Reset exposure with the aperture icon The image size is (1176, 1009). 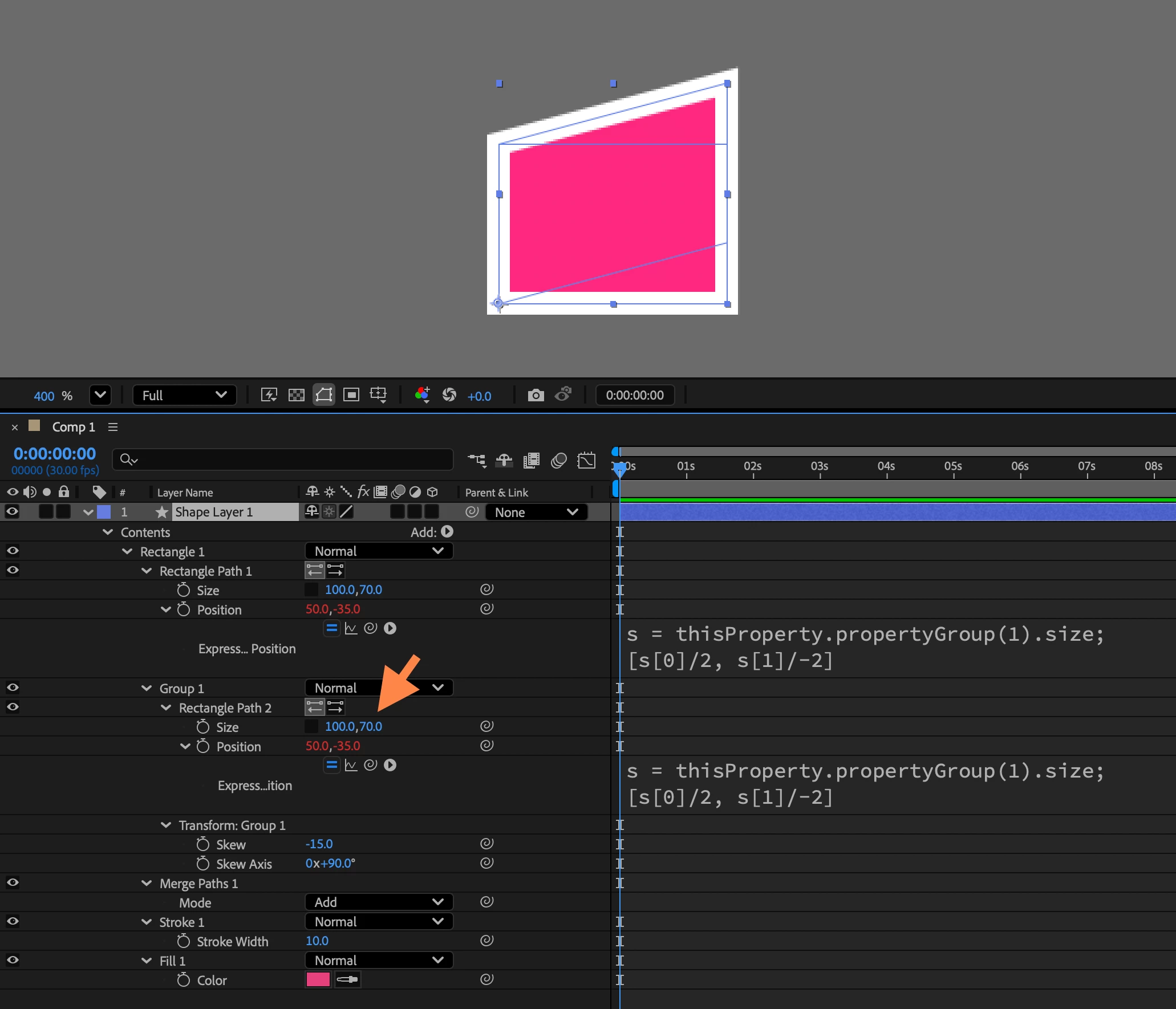(x=449, y=395)
